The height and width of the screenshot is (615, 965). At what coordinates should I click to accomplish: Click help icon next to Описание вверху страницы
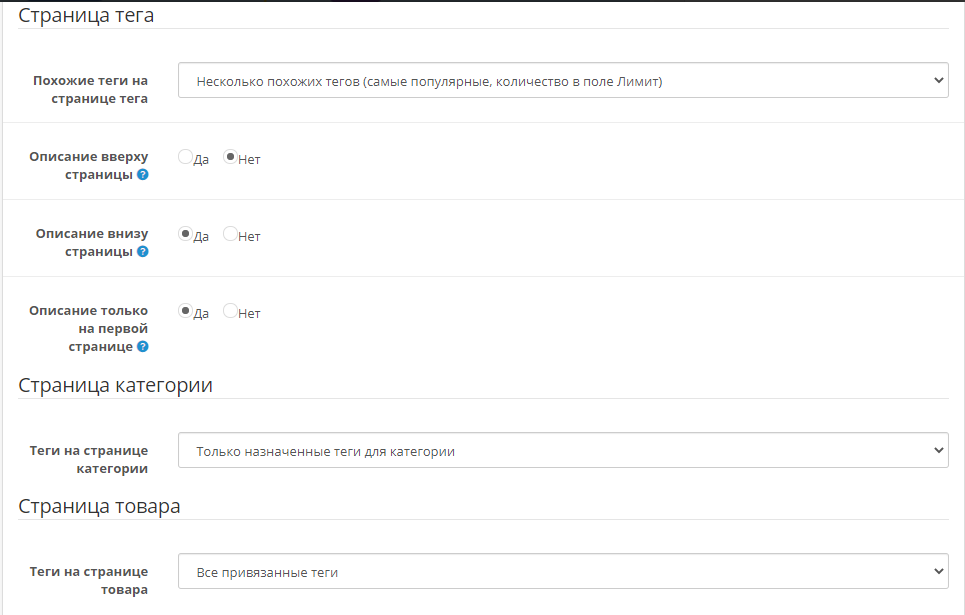pyautogui.click(x=143, y=175)
